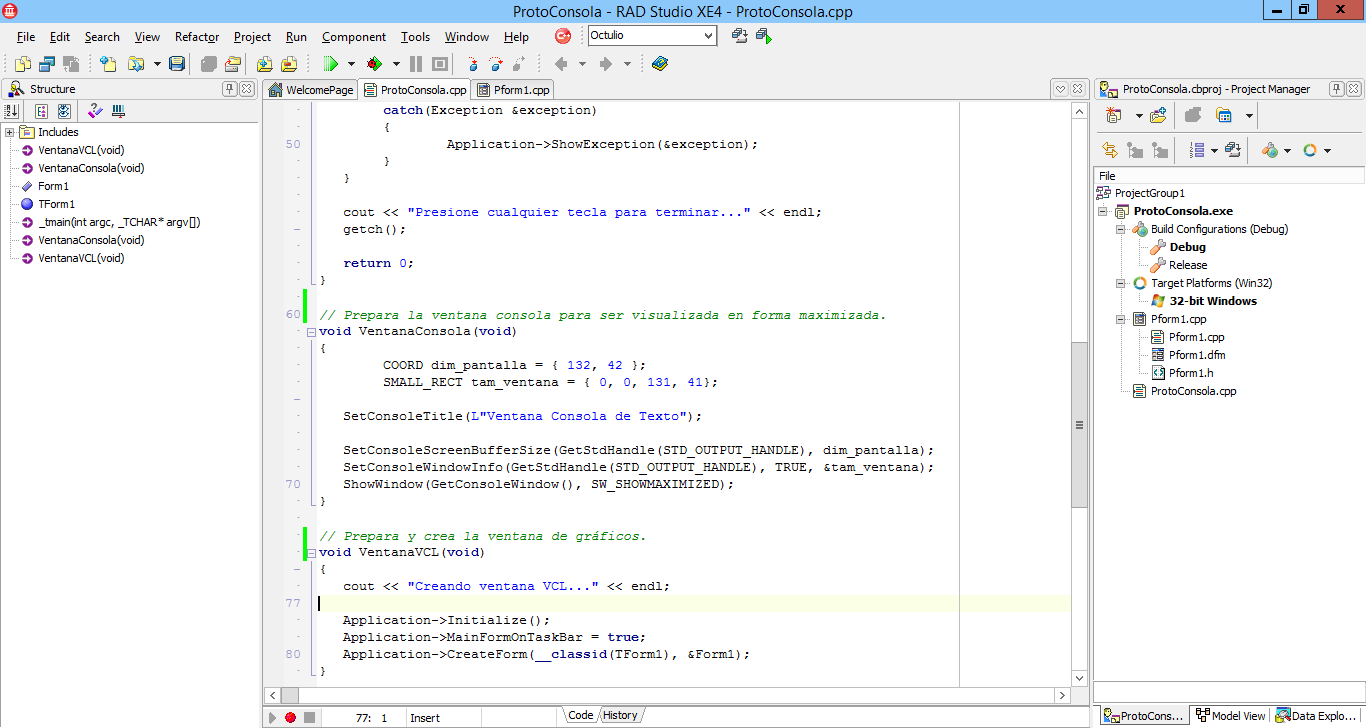
Task: Click the Remove File from Project icon
Action: [x=289, y=64]
